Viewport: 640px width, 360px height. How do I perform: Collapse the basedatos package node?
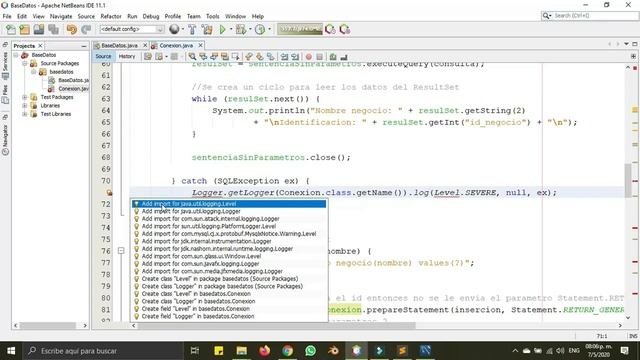(x=34, y=72)
